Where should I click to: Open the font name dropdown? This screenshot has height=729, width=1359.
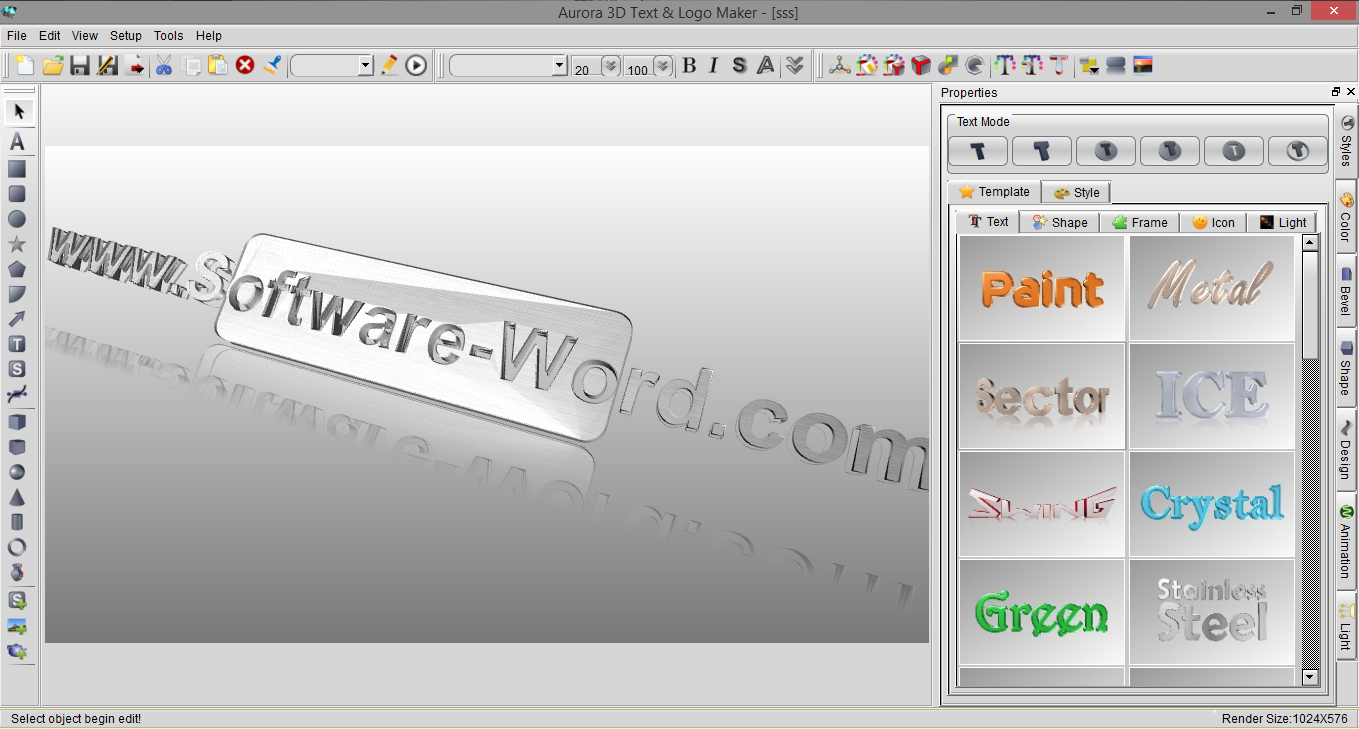[559, 66]
